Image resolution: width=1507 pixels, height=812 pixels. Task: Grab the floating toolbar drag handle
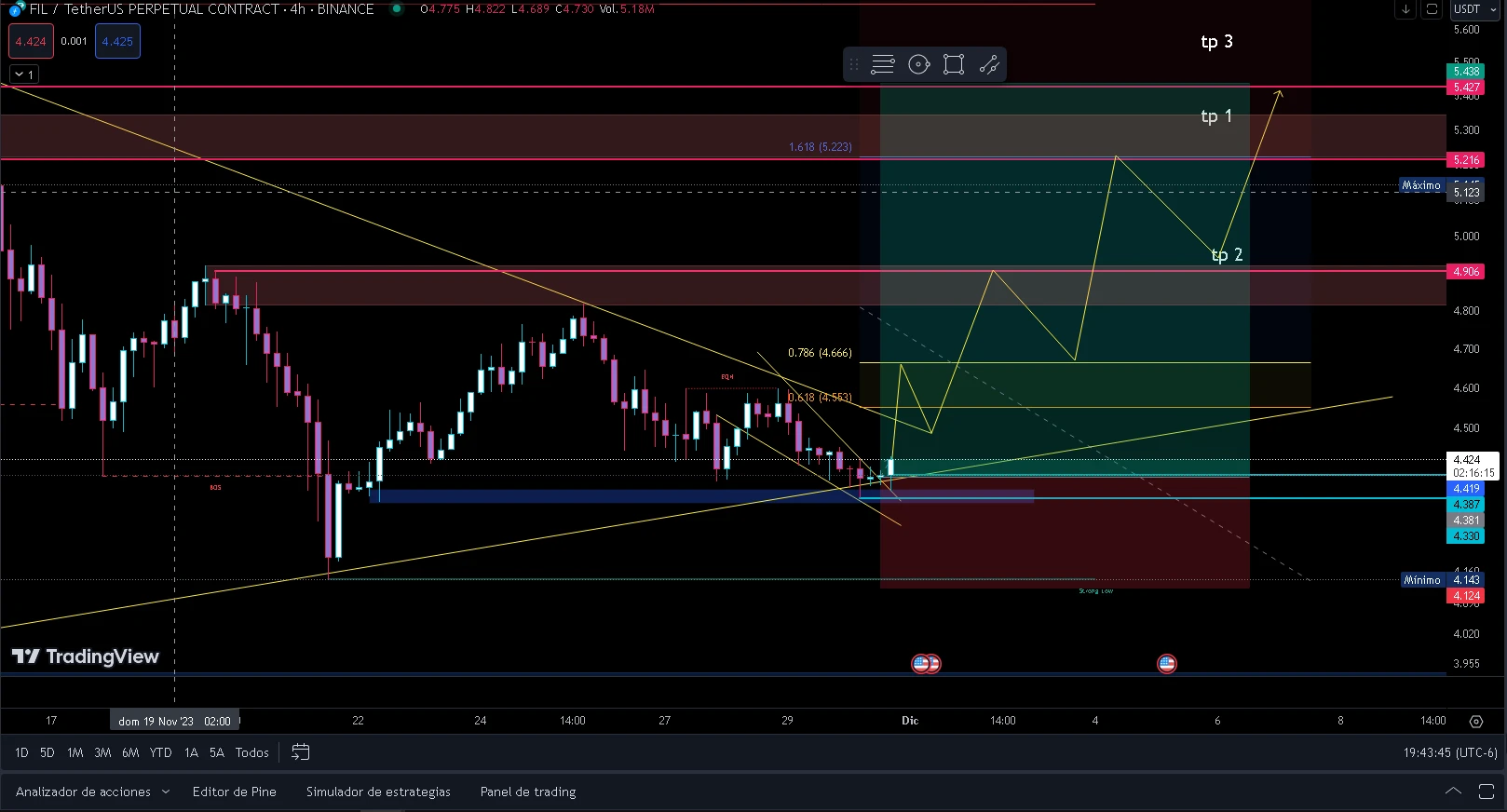854,64
